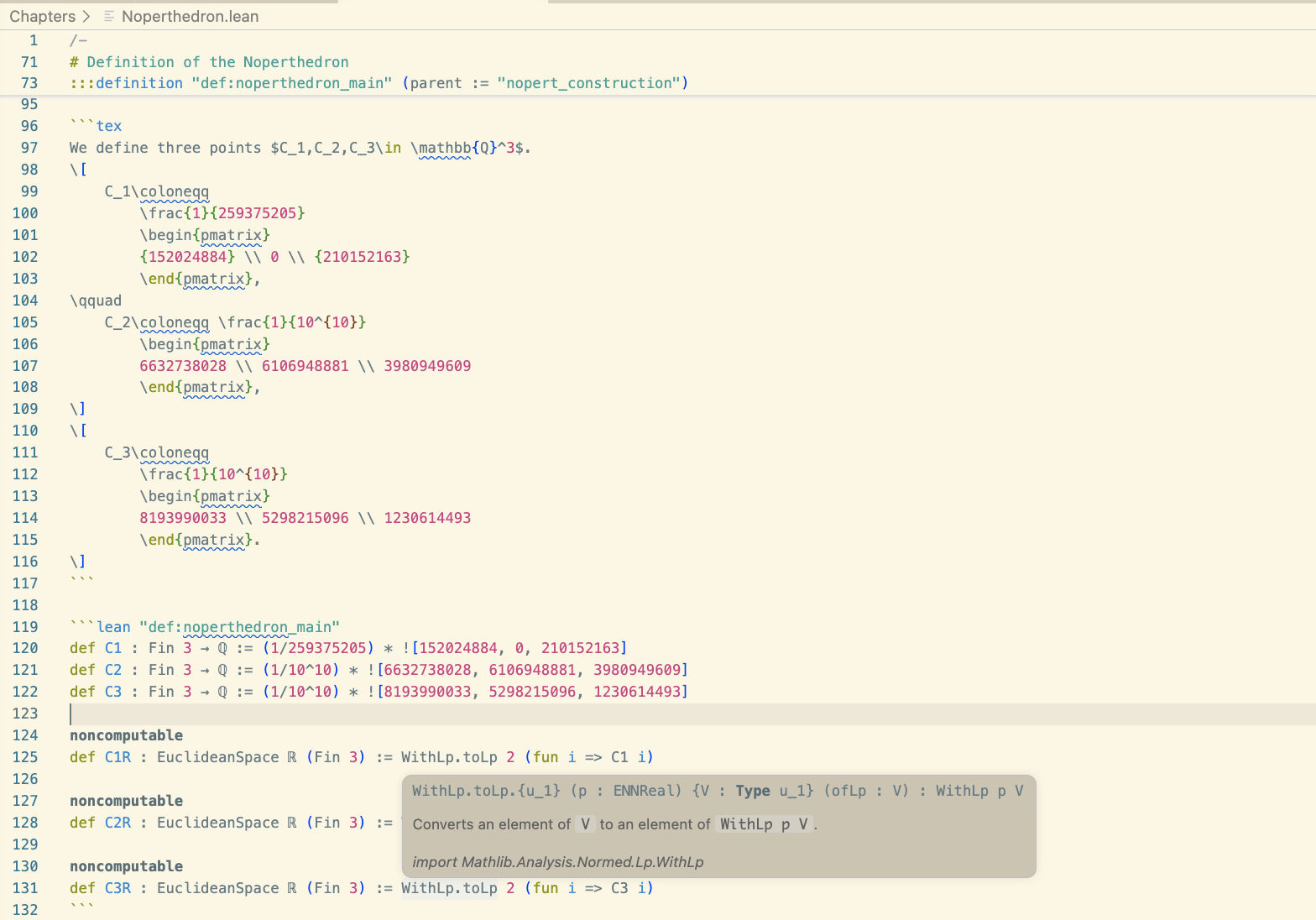
Task: Click 1230614493 on line 114
Action: coord(427,518)
